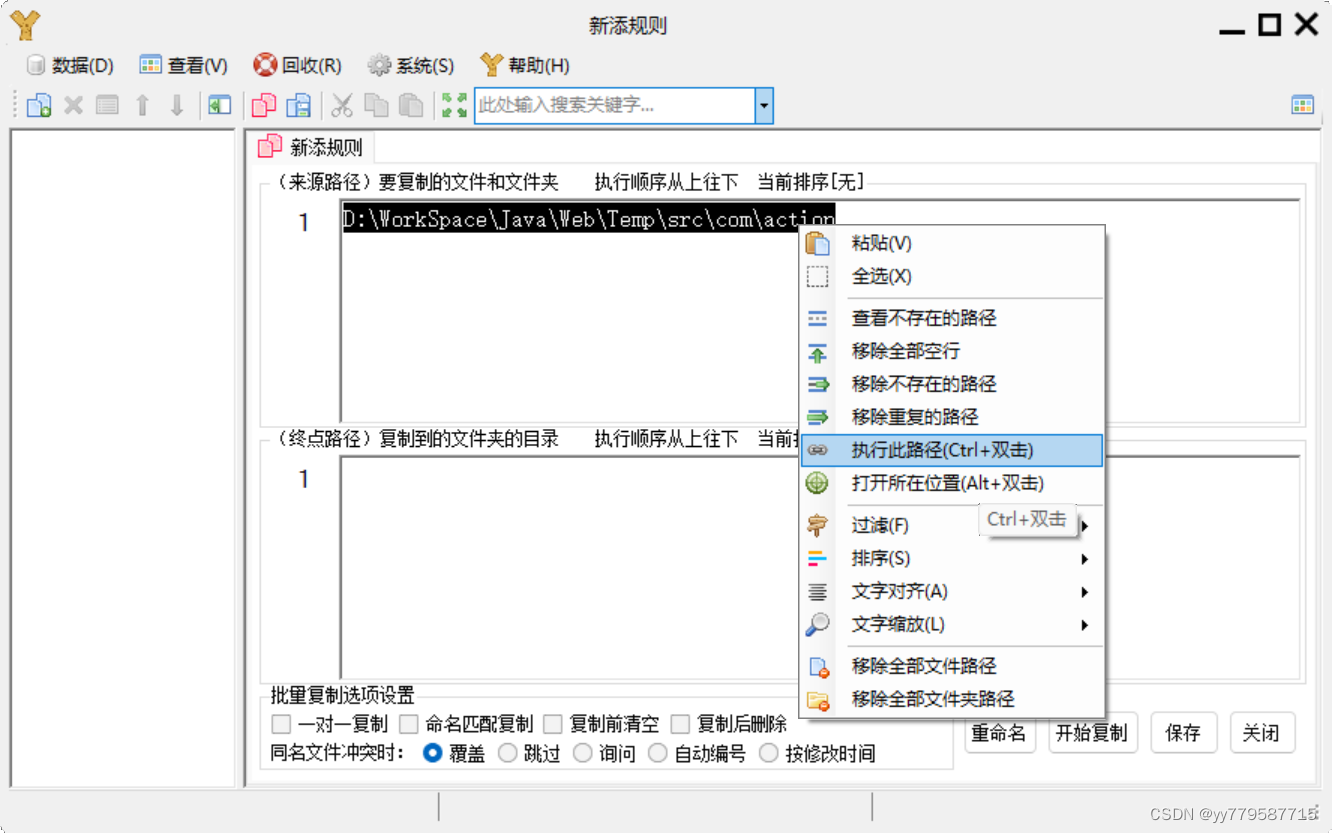The height and width of the screenshot is (833, 1332).
Task: Select 移除全部空行 menu entry
Action: (x=952, y=351)
